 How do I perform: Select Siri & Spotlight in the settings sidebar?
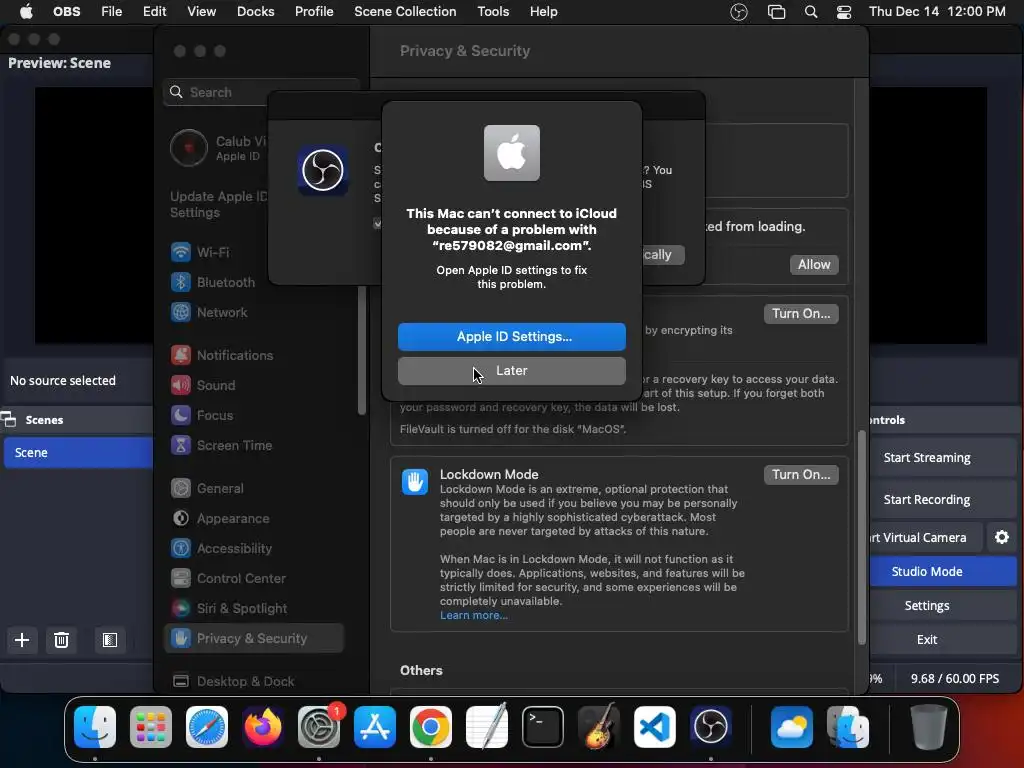(255, 609)
